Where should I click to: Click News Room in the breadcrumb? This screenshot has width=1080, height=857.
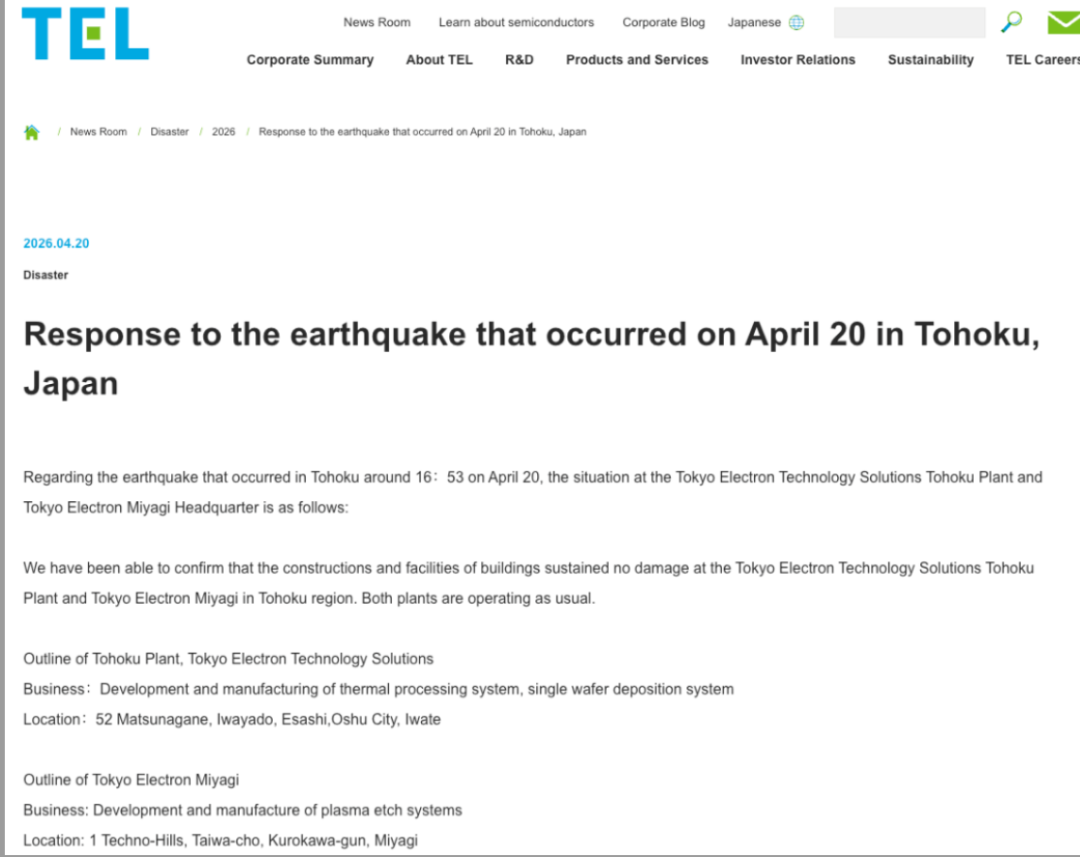(x=98, y=132)
